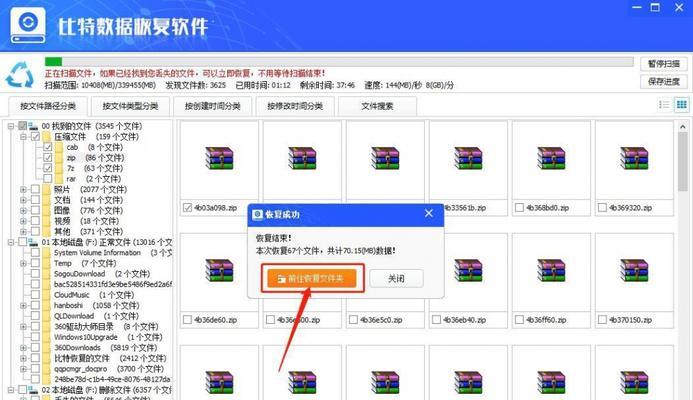Click the green scan progress bar
Image resolution: width=693 pixels, height=400 pixels.
click(x=53, y=61)
